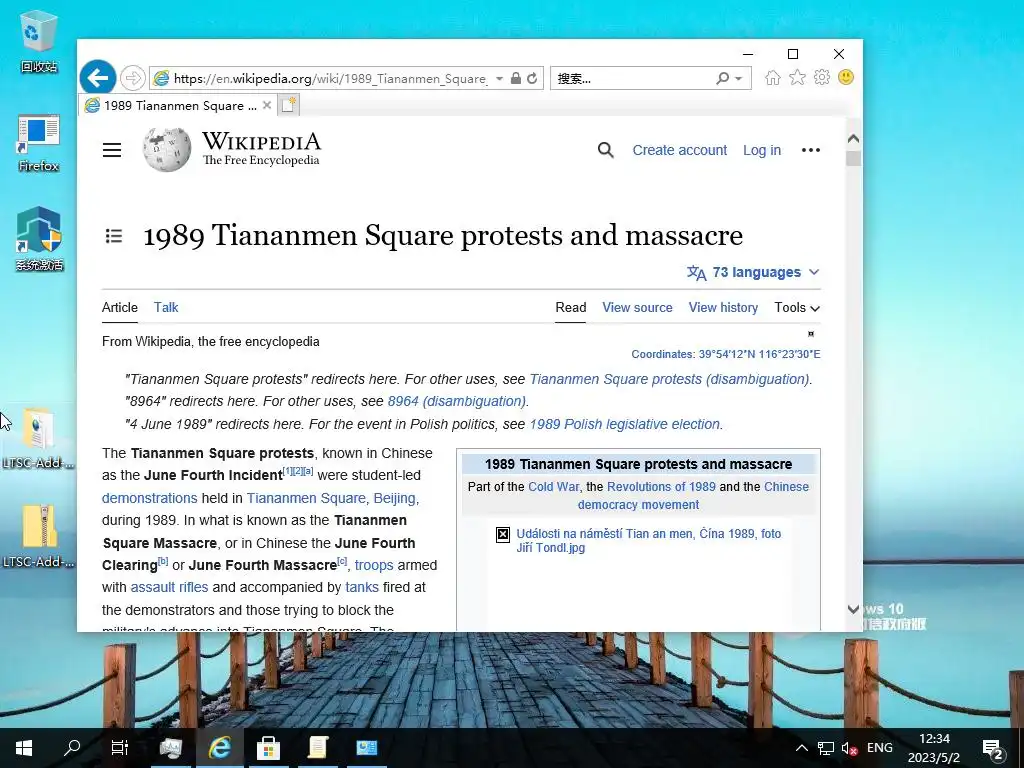Select the Firefox desktop shortcut
Viewport: 1024px width, 768px height.
(x=39, y=143)
